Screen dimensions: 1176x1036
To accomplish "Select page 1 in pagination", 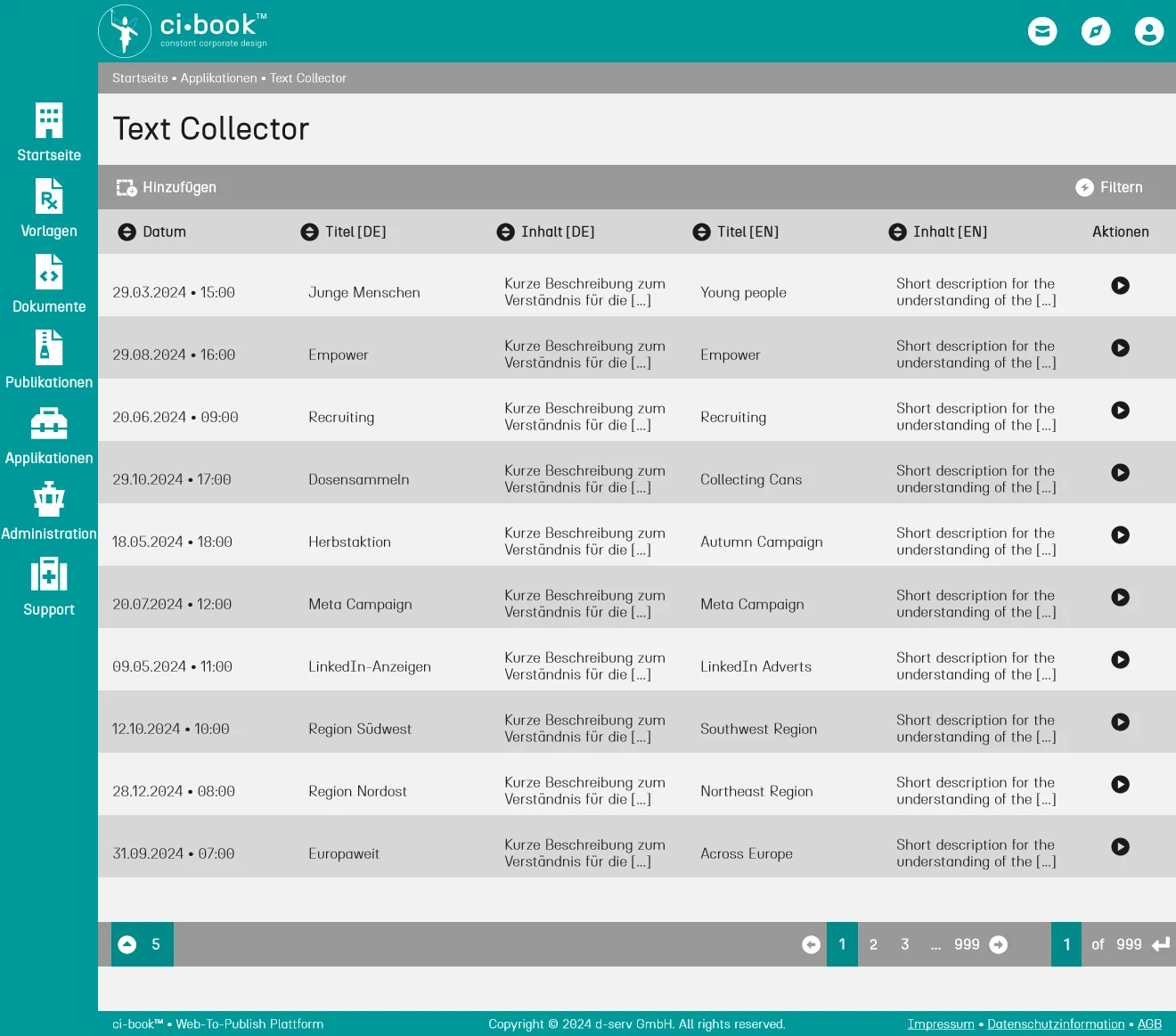I will point(842,944).
